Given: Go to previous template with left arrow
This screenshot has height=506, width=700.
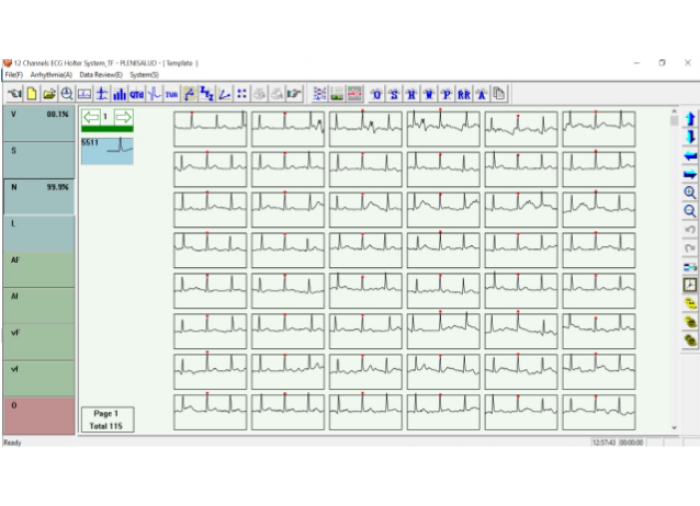Looking at the screenshot, I should (90, 117).
